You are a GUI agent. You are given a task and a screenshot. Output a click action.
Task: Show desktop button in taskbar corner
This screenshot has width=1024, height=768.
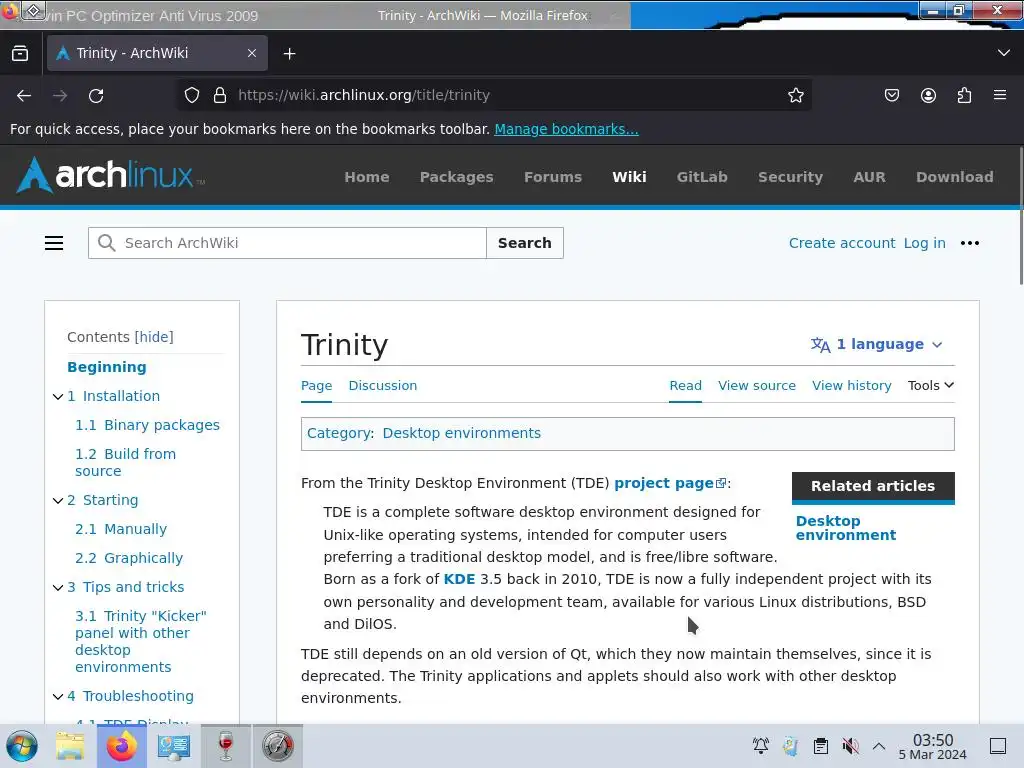(998, 746)
